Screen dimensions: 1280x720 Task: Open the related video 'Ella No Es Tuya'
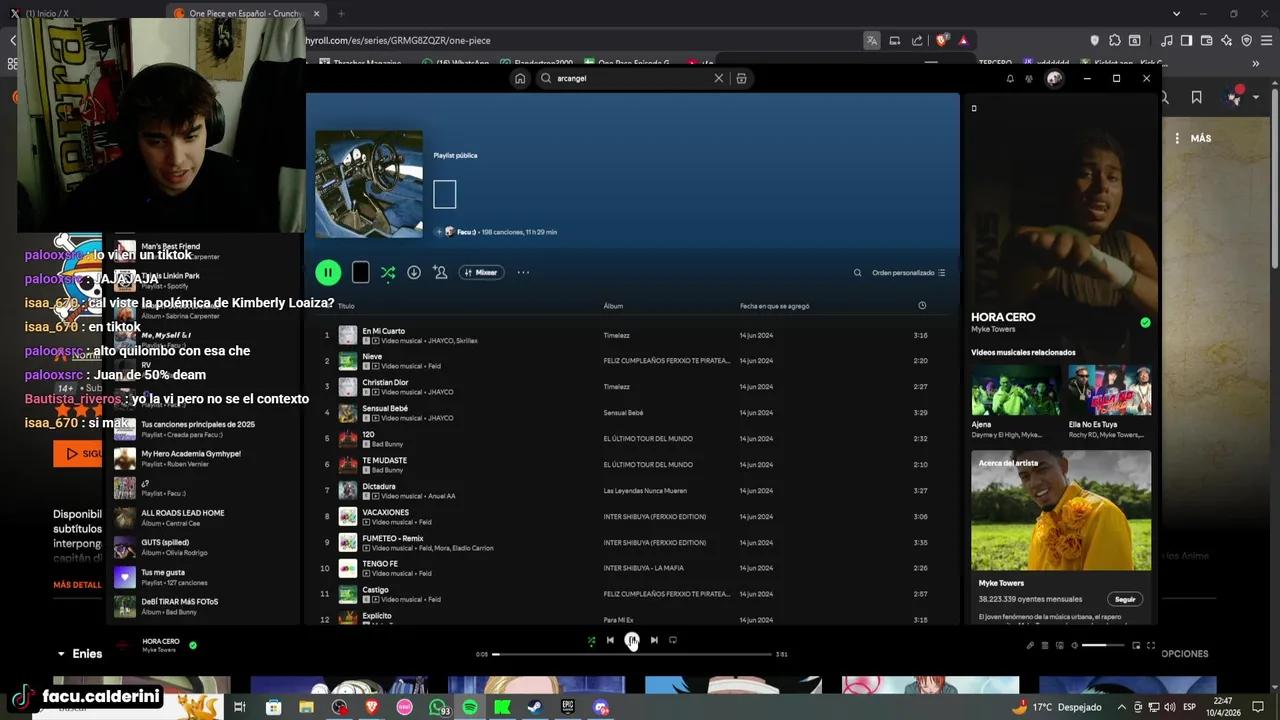(x=1109, y=390)
